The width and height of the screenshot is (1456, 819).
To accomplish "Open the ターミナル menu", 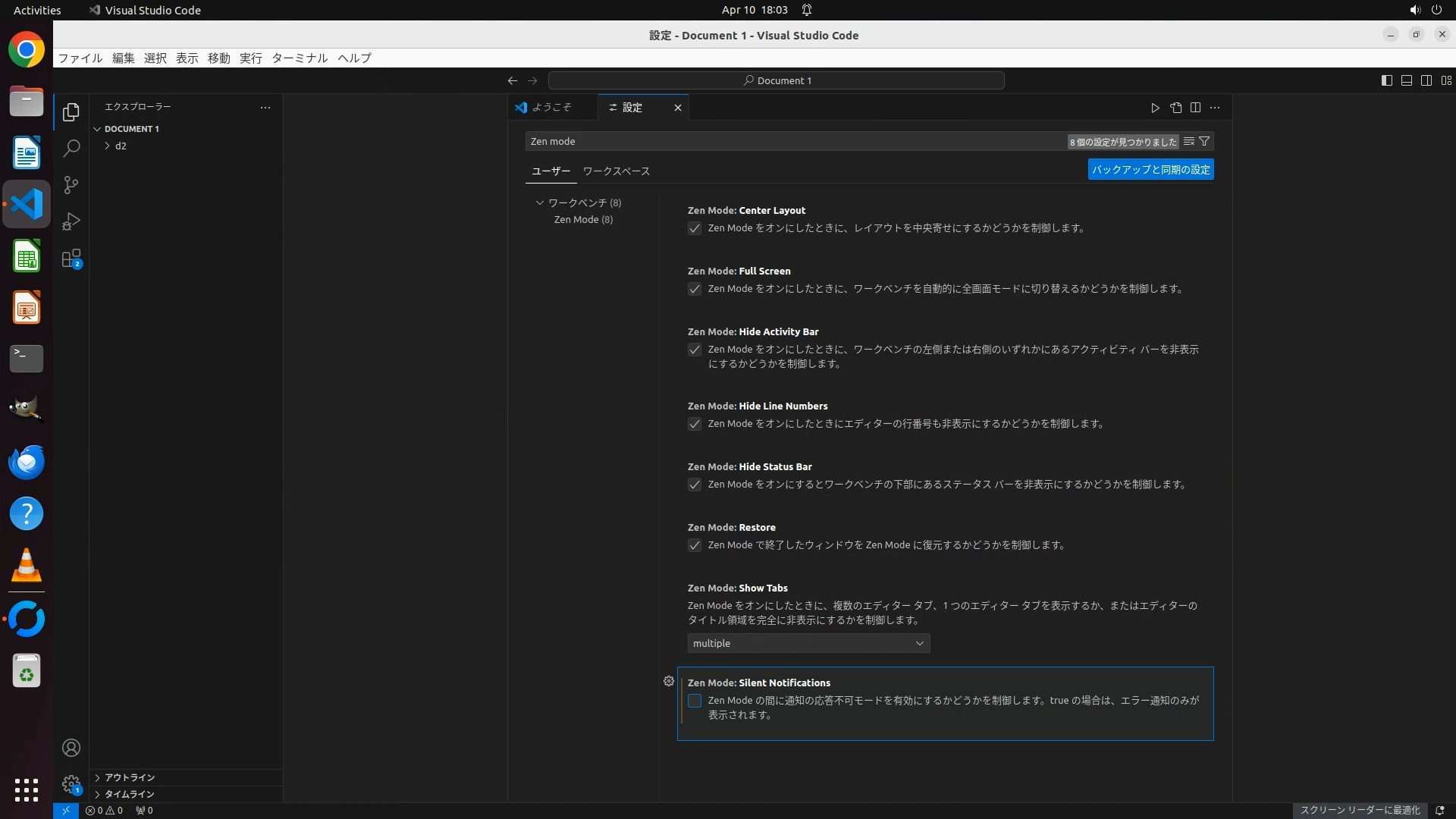I will (300, 58).
